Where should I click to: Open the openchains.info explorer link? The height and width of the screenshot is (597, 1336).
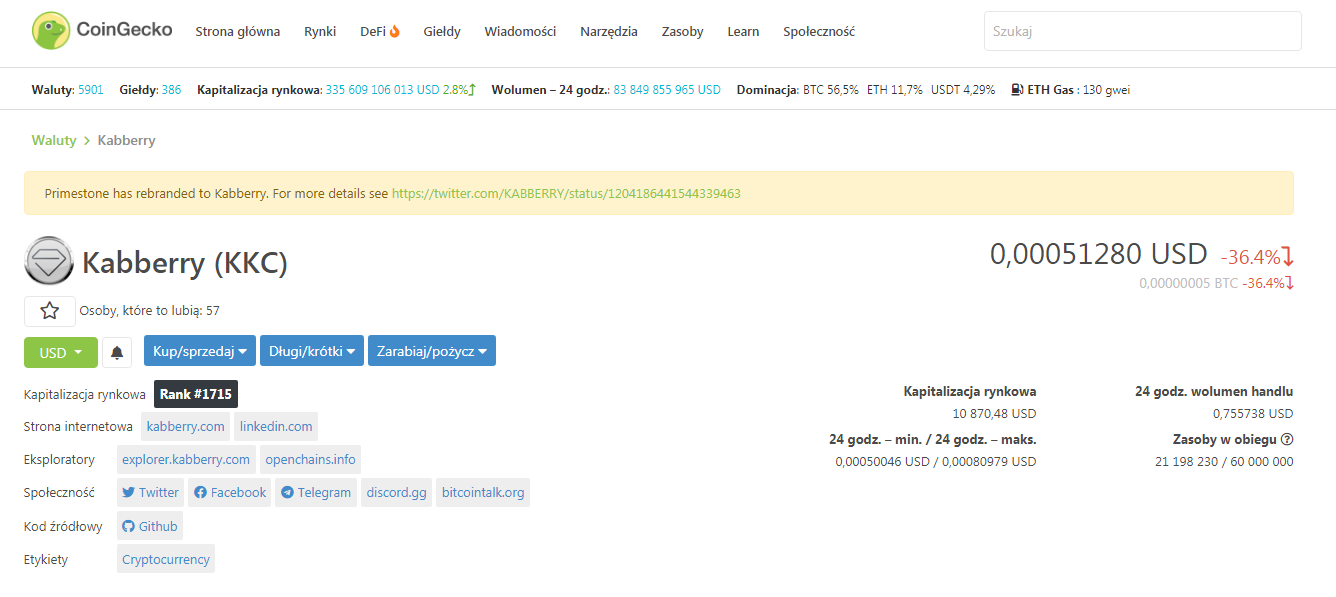click(310, 459)
